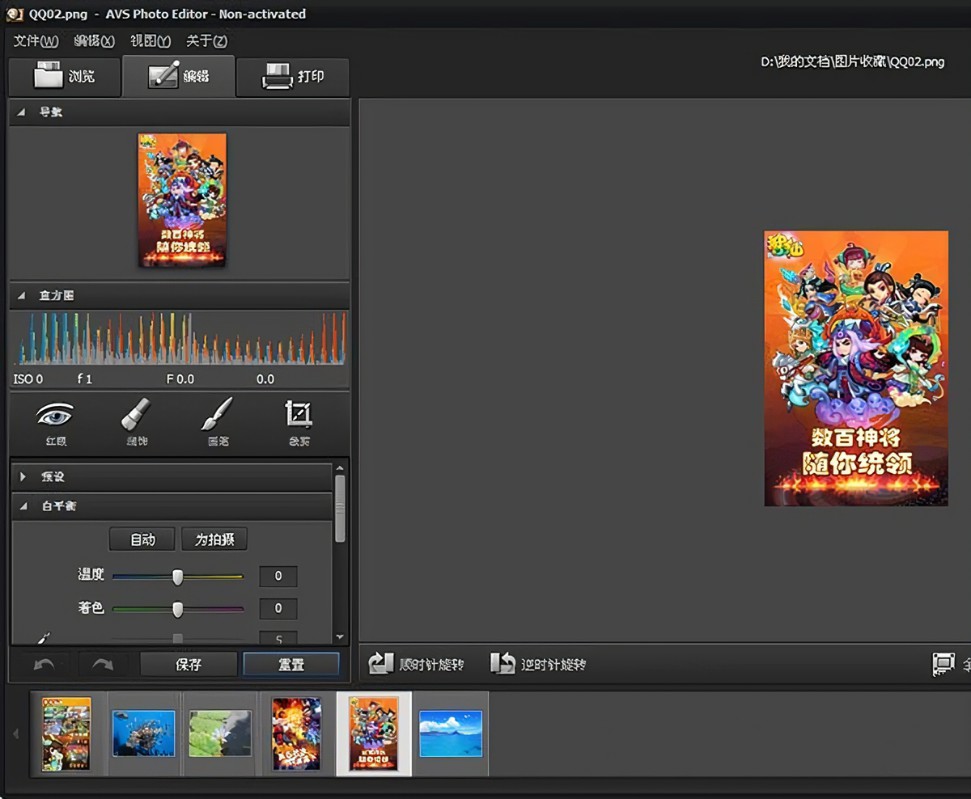
Task: Click the 重置 (Reset) button
Action: coord(291,664)
